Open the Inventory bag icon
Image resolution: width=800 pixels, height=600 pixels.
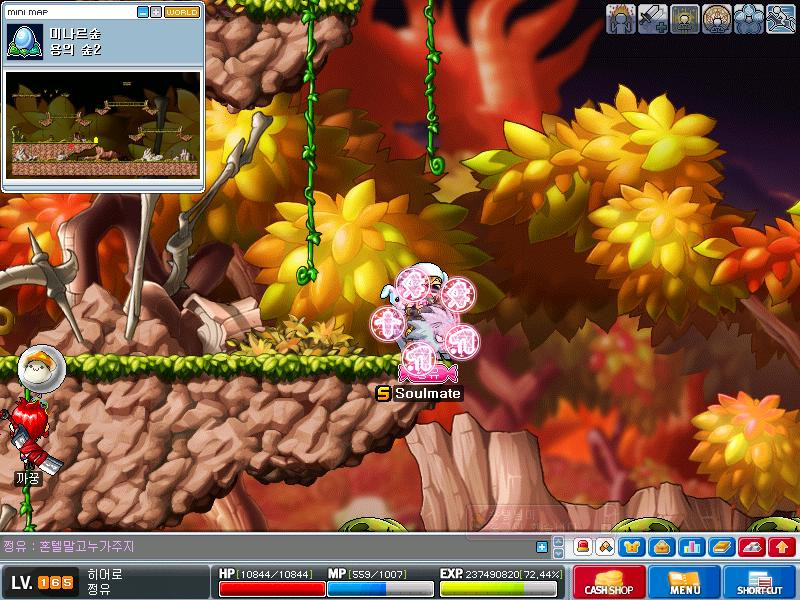[x=662, y=547]
